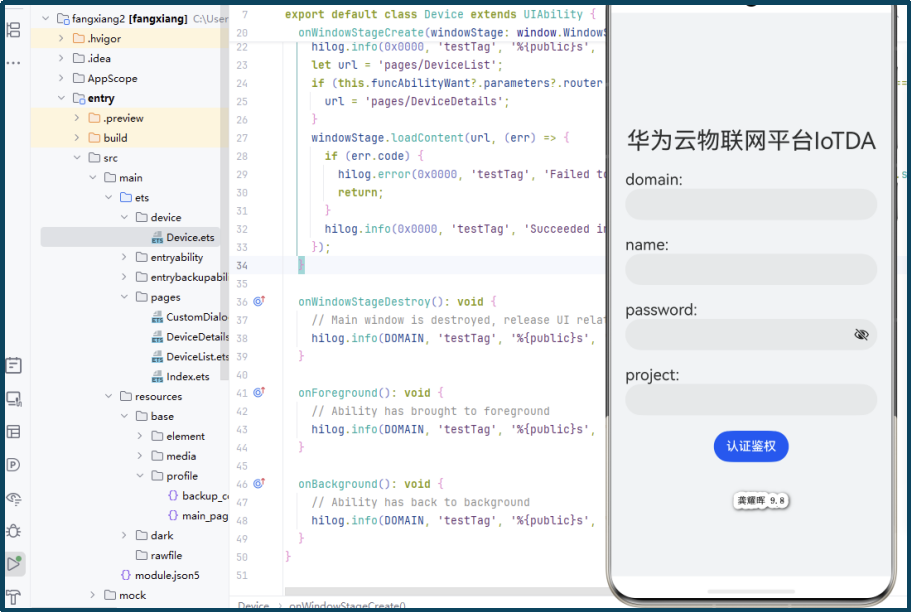
Task: Open the Debug bug icon in sidebar
Action: (x=13, y=531)
